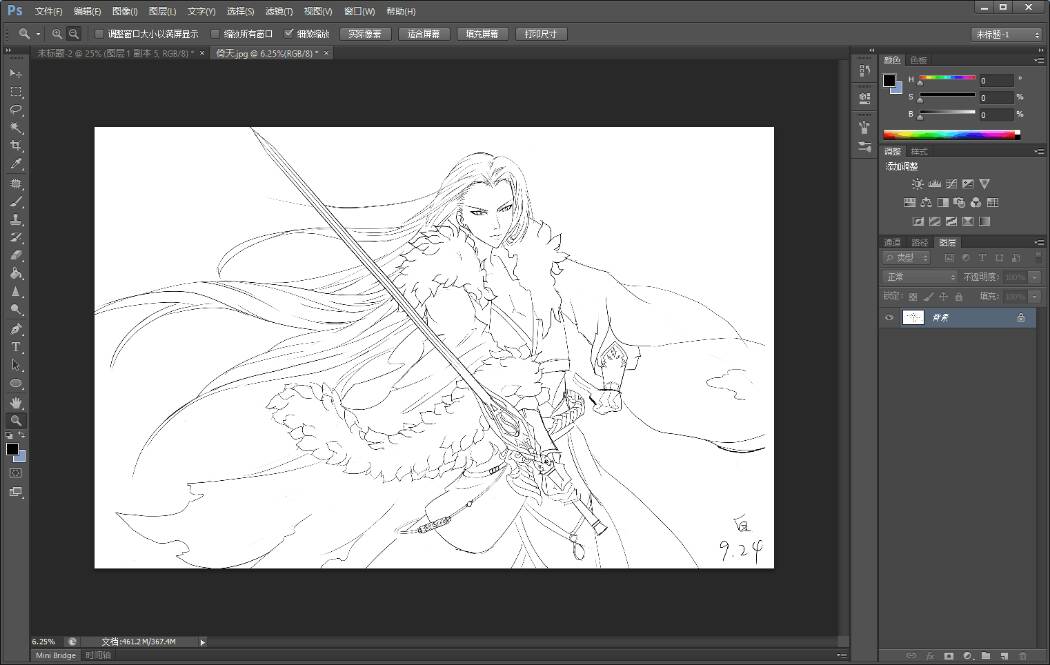Toggle zoom all windows checkbox
Image resolution: width=1050 pixels, height=665 pixels.
[215, 33]
